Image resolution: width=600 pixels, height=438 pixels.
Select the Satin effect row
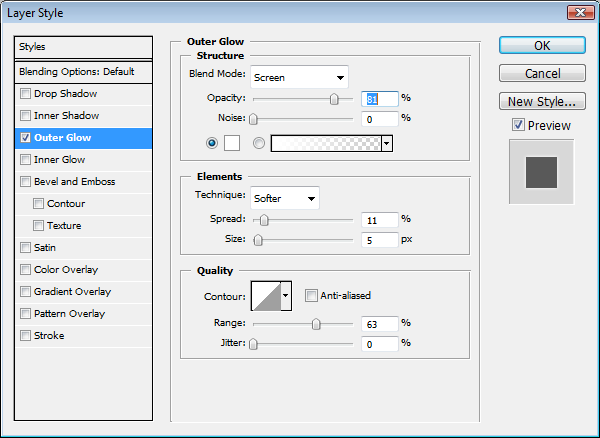click(x=83, y=247)
